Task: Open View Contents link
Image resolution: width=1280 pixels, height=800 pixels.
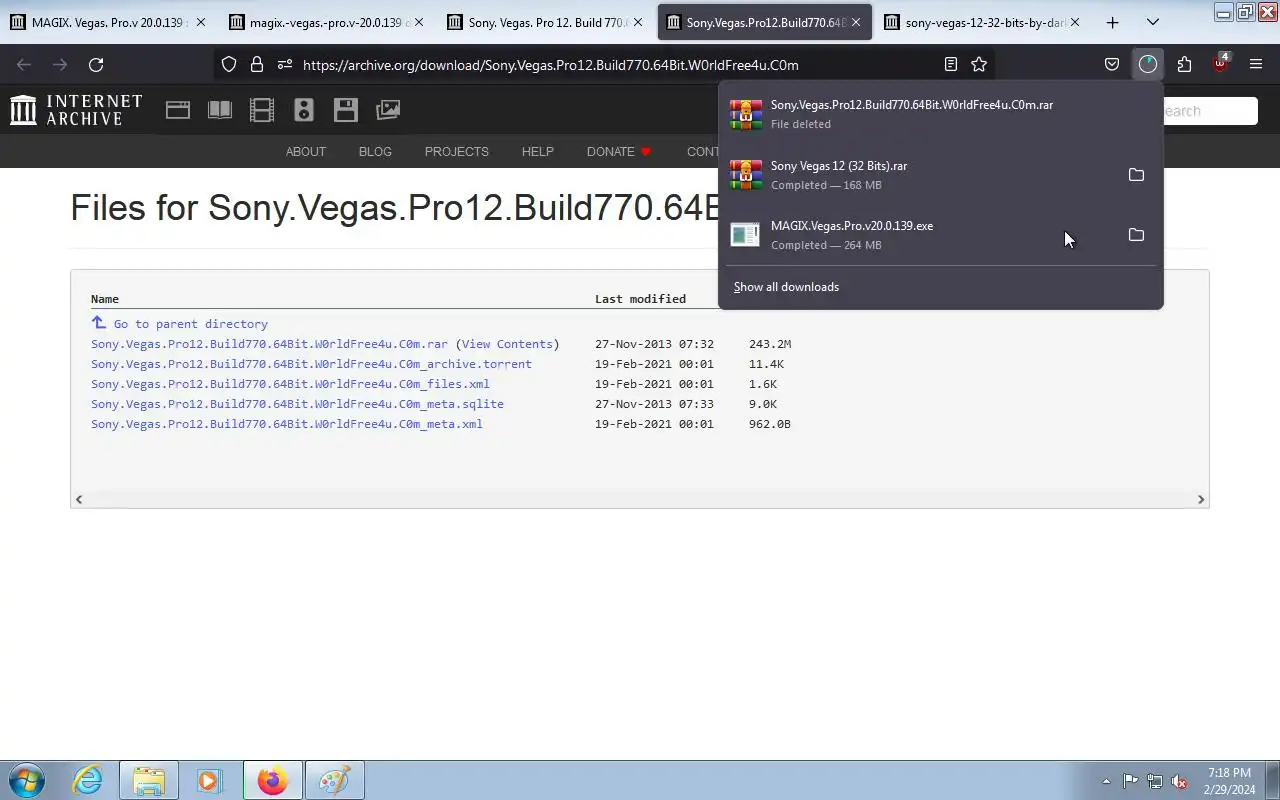Action: 507,344
